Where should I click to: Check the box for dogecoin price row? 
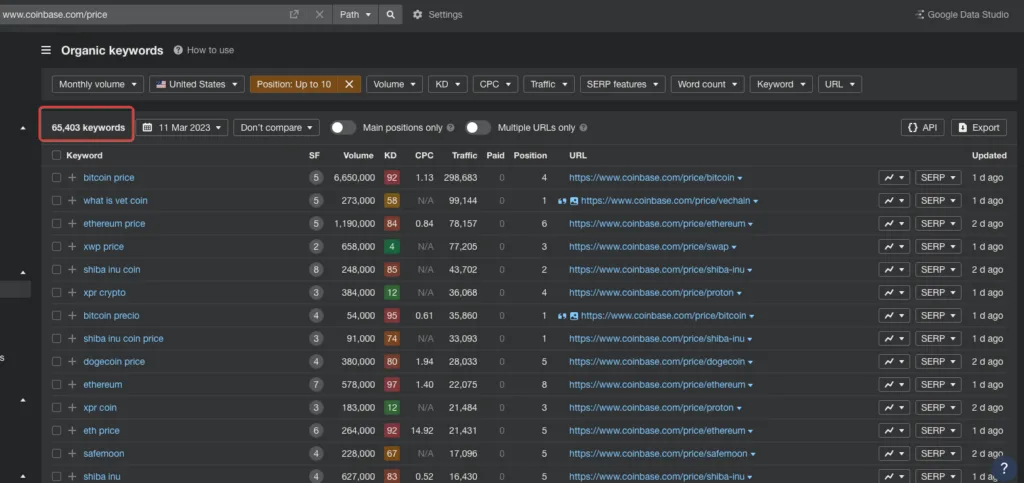pyautogui.click(x=56, y=362)
